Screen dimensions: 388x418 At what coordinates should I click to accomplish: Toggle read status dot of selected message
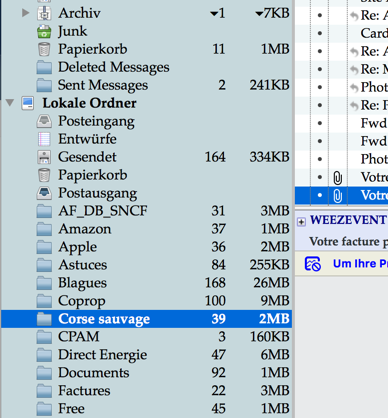coord(320,195)
